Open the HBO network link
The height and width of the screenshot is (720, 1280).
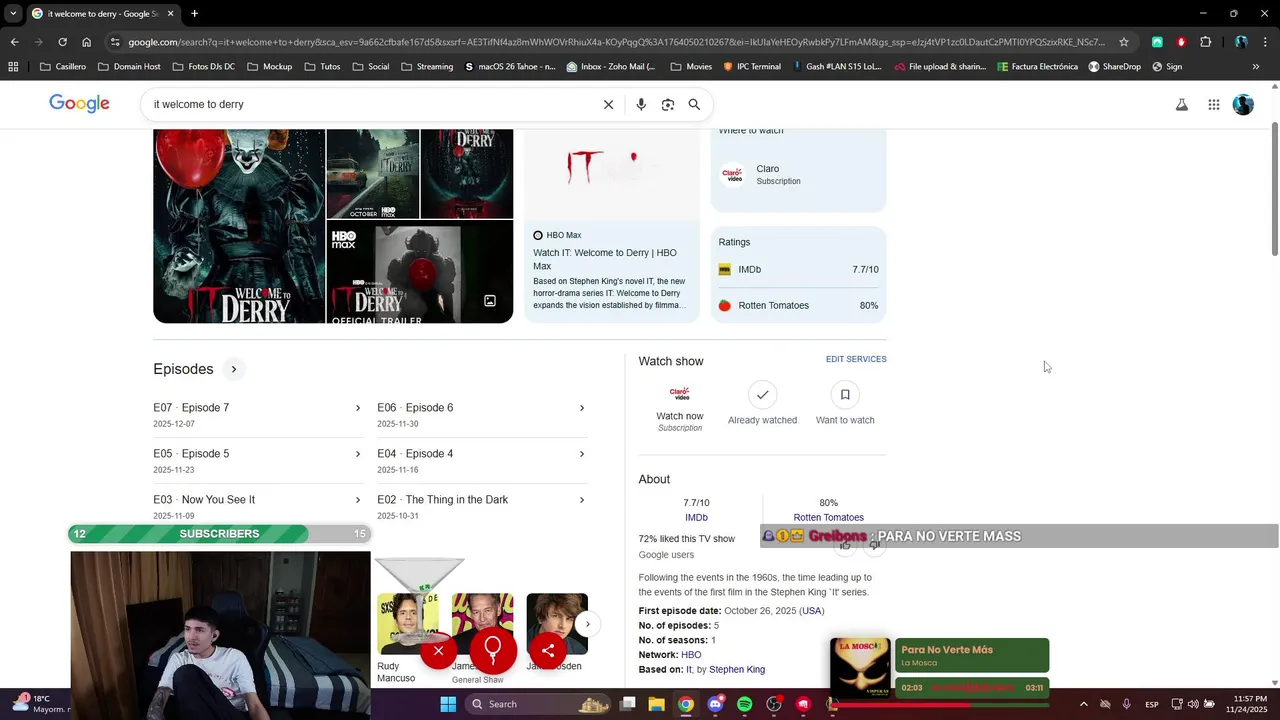click(691, 655)
